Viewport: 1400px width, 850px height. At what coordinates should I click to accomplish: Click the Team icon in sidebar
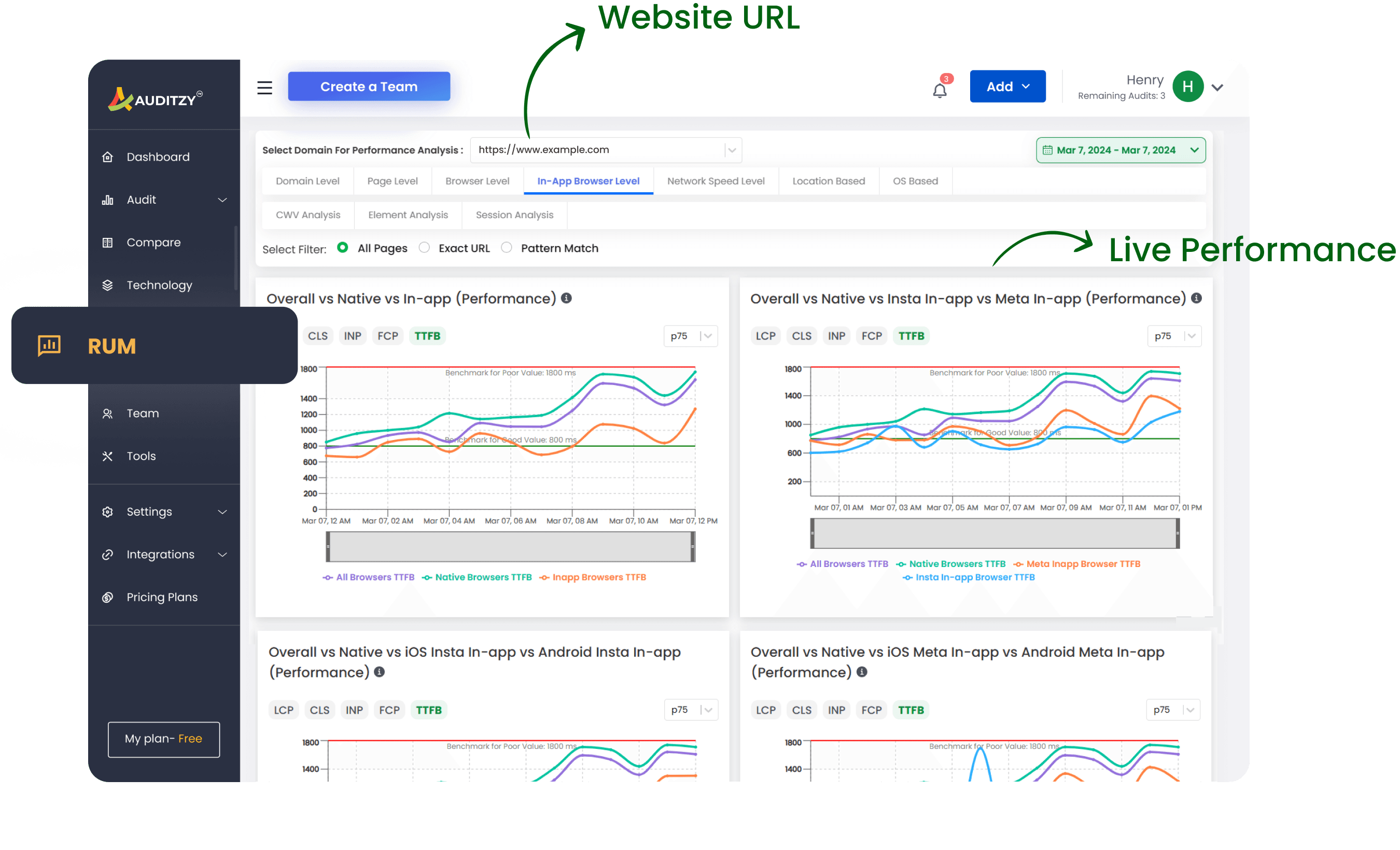point(108,412)
